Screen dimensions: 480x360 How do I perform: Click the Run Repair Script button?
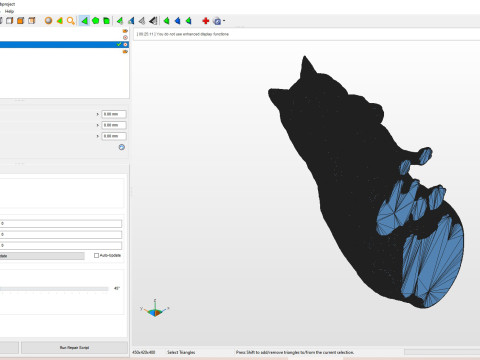coord(74,348)
